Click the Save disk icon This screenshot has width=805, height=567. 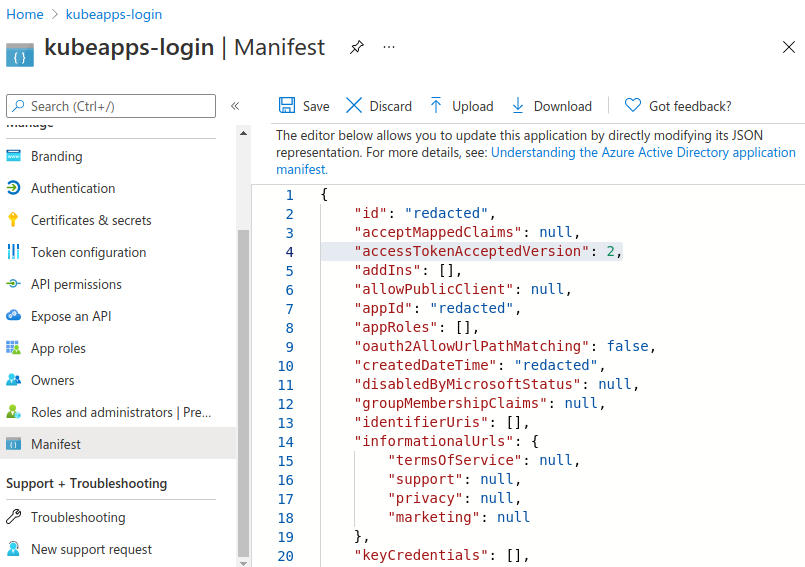287,105
